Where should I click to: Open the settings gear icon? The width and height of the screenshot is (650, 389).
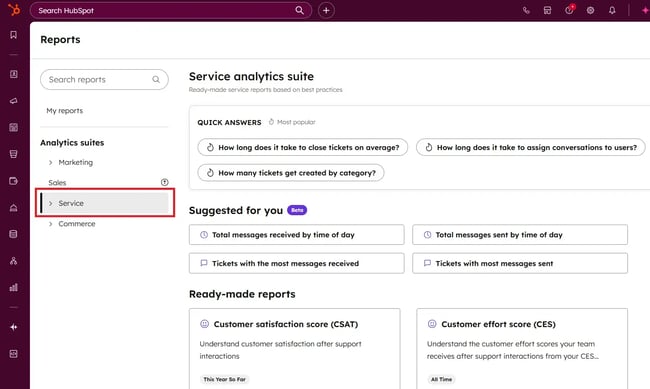click(590, 10)
